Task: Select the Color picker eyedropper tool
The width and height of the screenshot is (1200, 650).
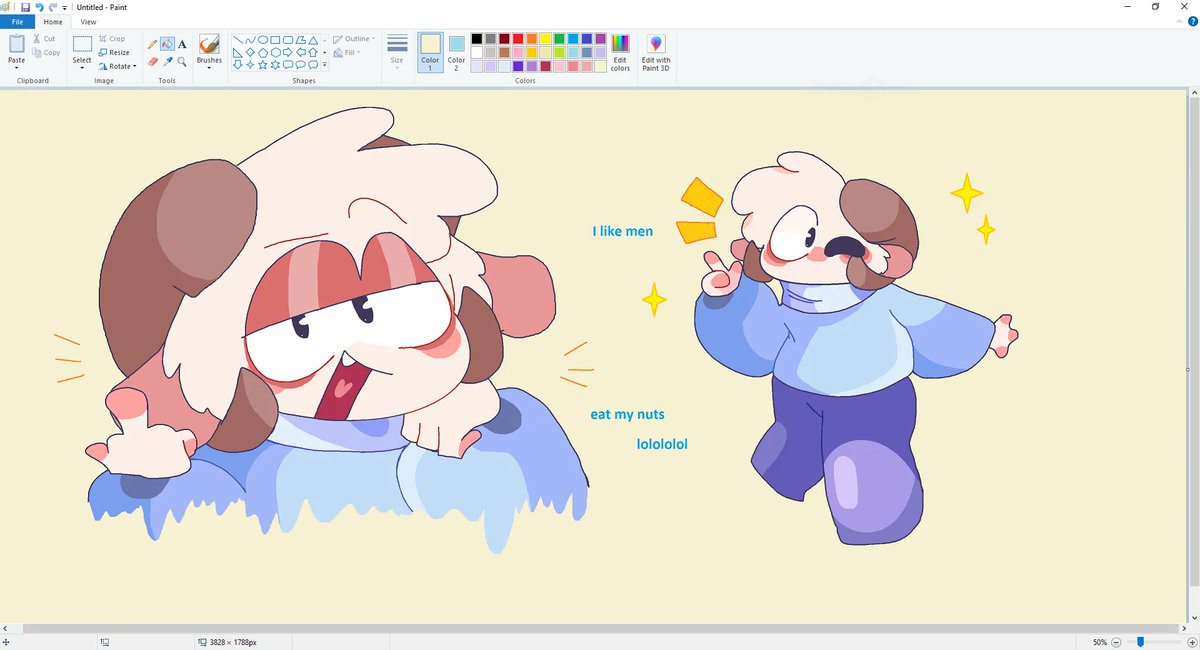Action: [167, 61]
